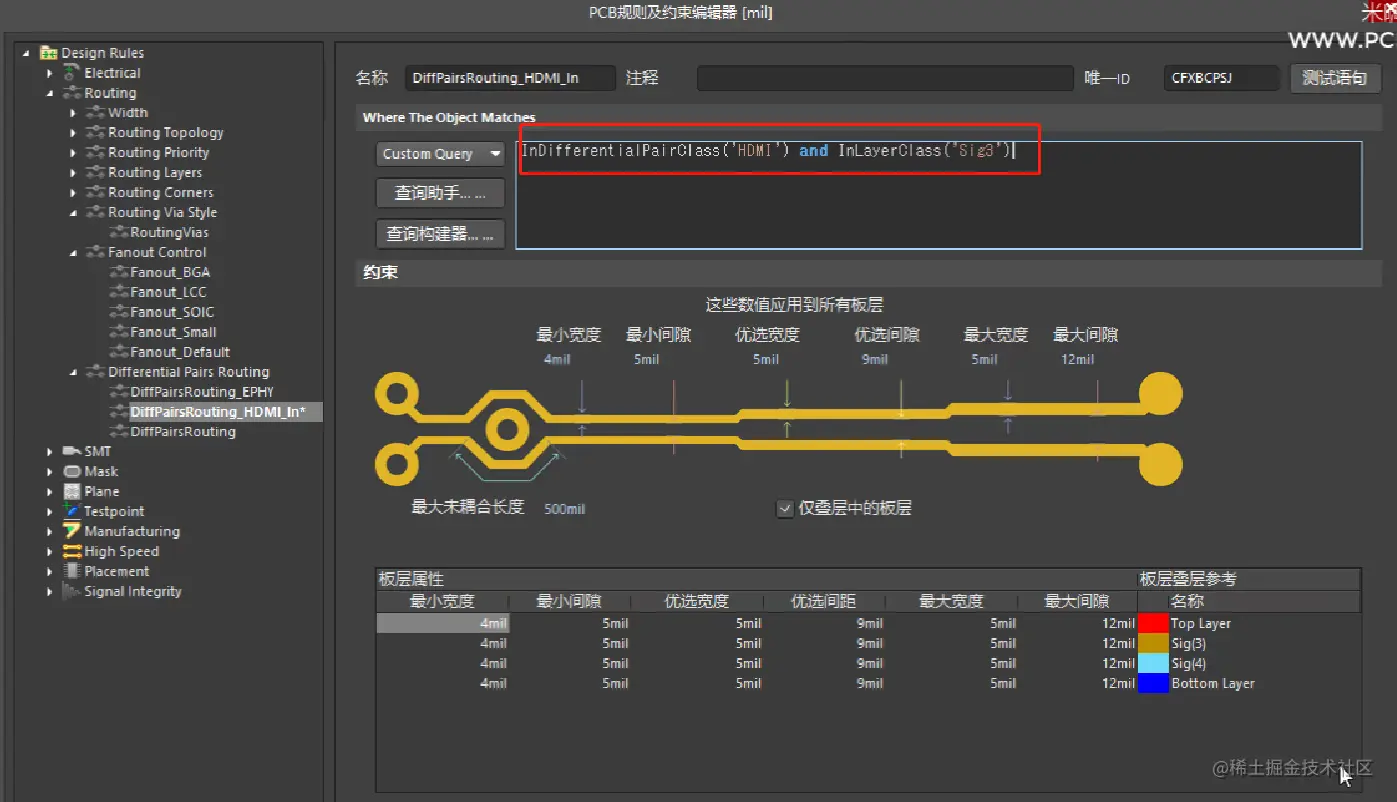Toggle the 仅叠层中的板层 checkbox
1397x802 pixels.
click(x=785, y=509)
